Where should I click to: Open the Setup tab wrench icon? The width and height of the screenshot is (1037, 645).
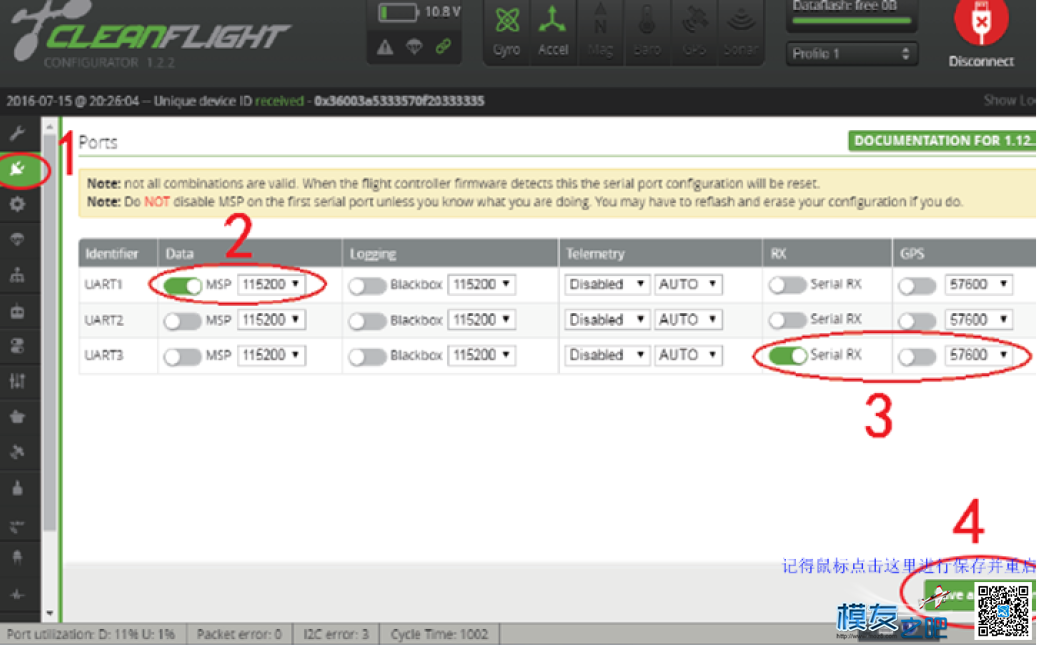(17, 134)
